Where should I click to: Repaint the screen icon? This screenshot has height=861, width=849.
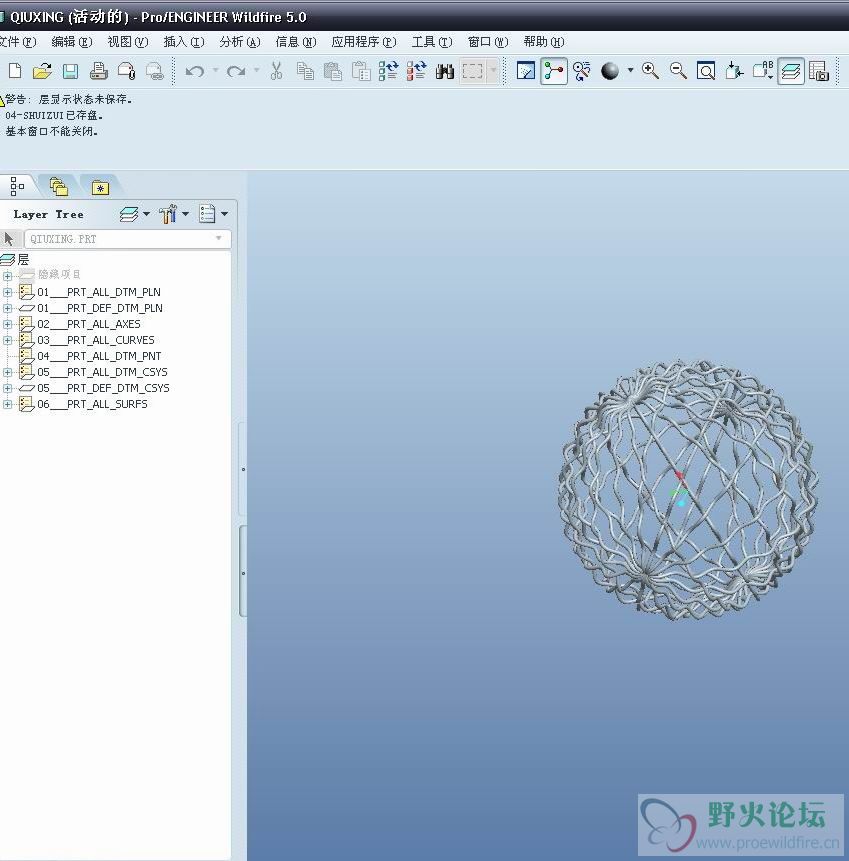[526, 71]
